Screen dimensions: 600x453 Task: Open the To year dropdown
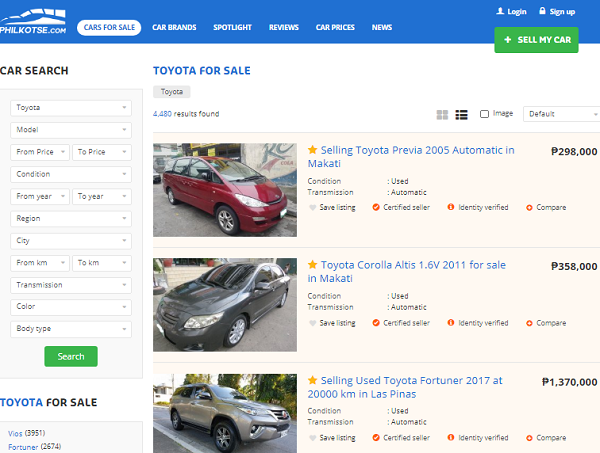point(102,197)
